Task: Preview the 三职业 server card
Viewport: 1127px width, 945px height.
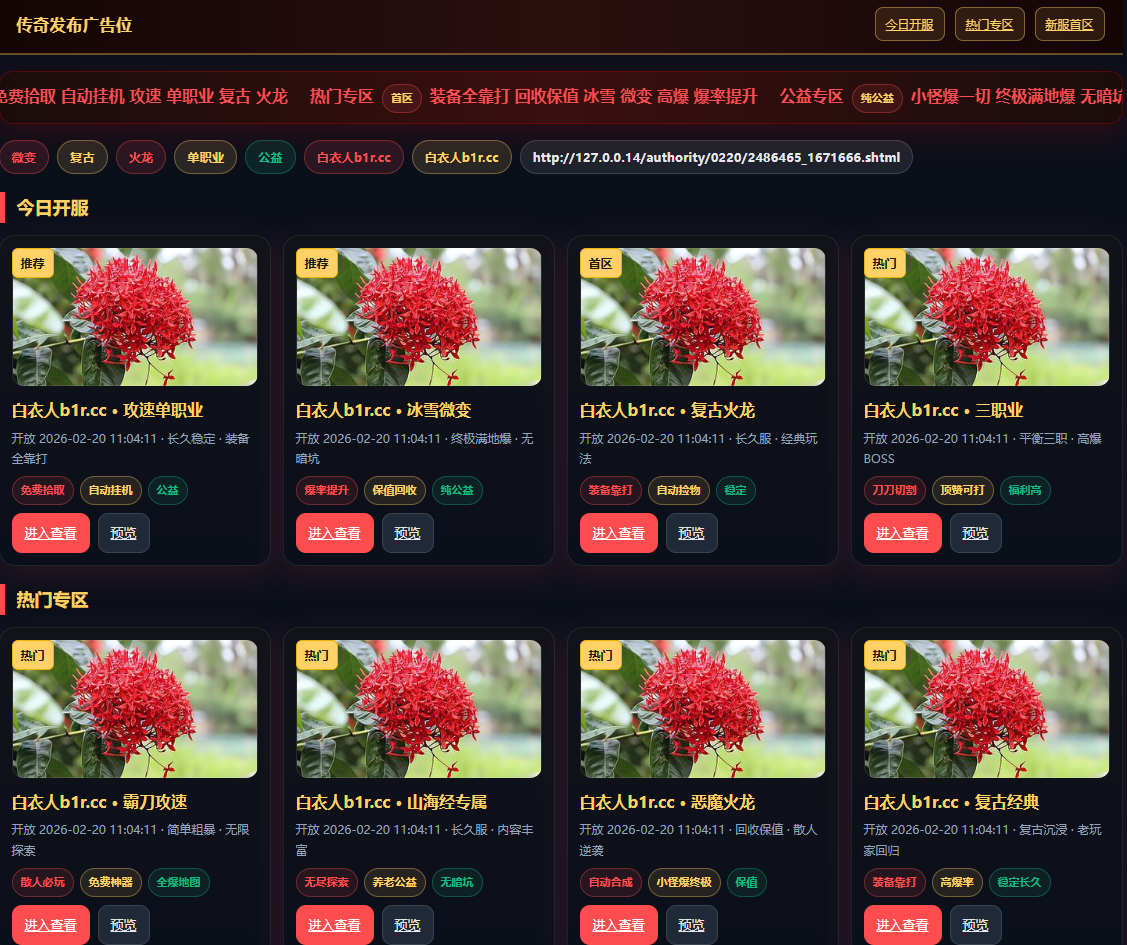Action: (x=975, y=533)
